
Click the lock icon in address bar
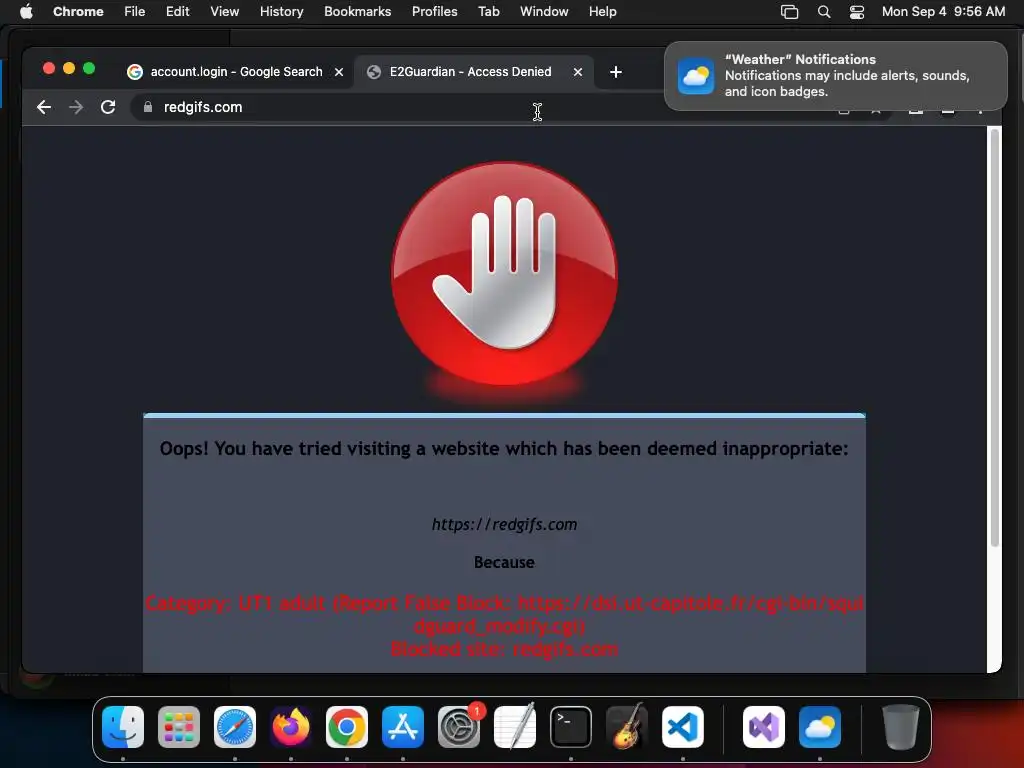(x=148, y=107)
